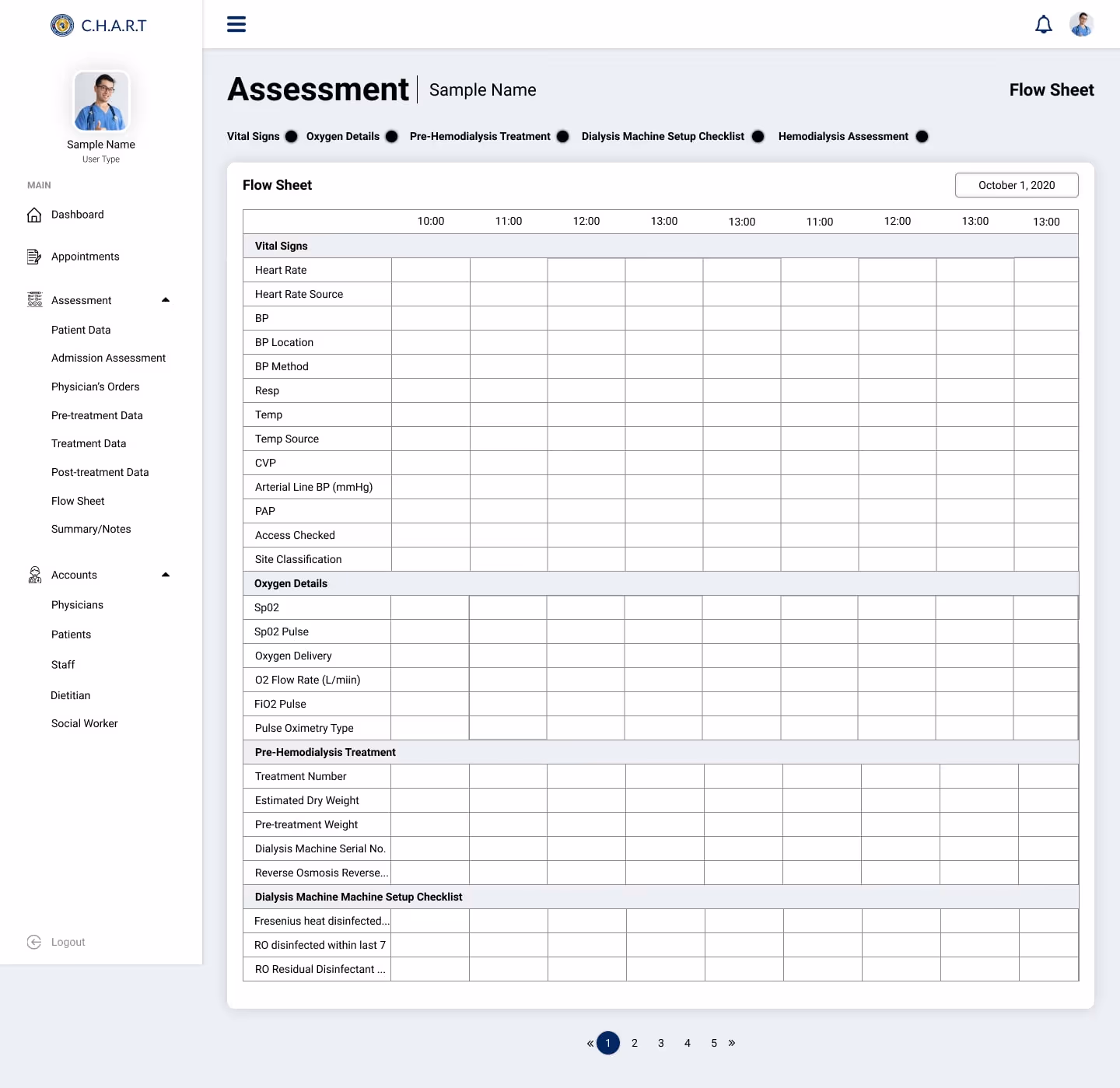Click the Vital Signs tab label
Viewport: 1120px width, 1088px height.
(254, 136)
